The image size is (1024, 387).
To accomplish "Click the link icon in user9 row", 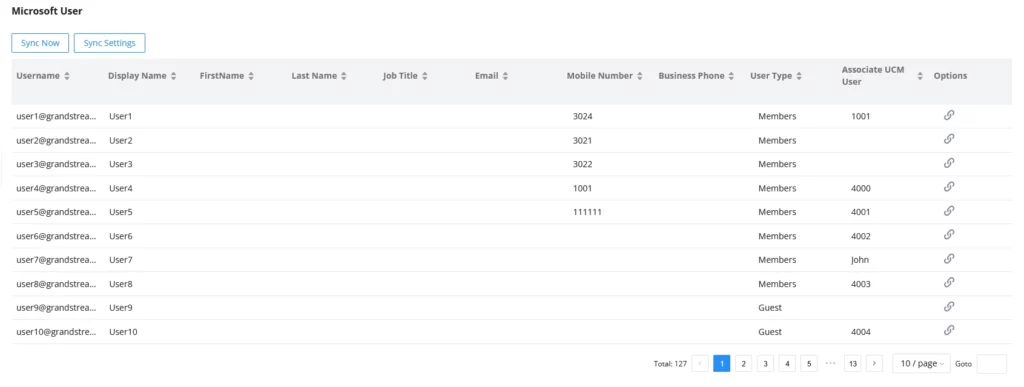I will [949, 307].
